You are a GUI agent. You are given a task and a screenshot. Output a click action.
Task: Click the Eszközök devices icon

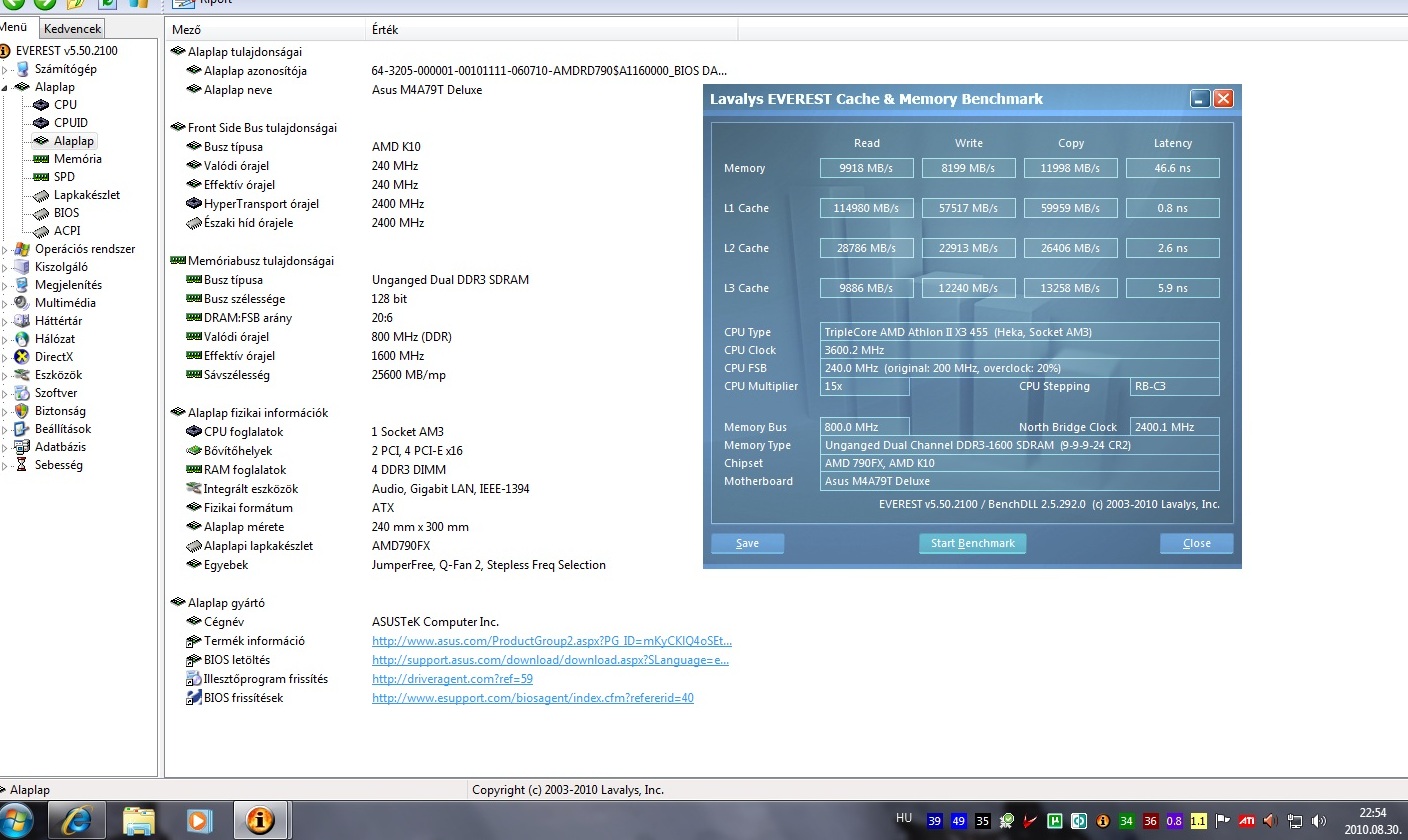click(x=23, y=375)
